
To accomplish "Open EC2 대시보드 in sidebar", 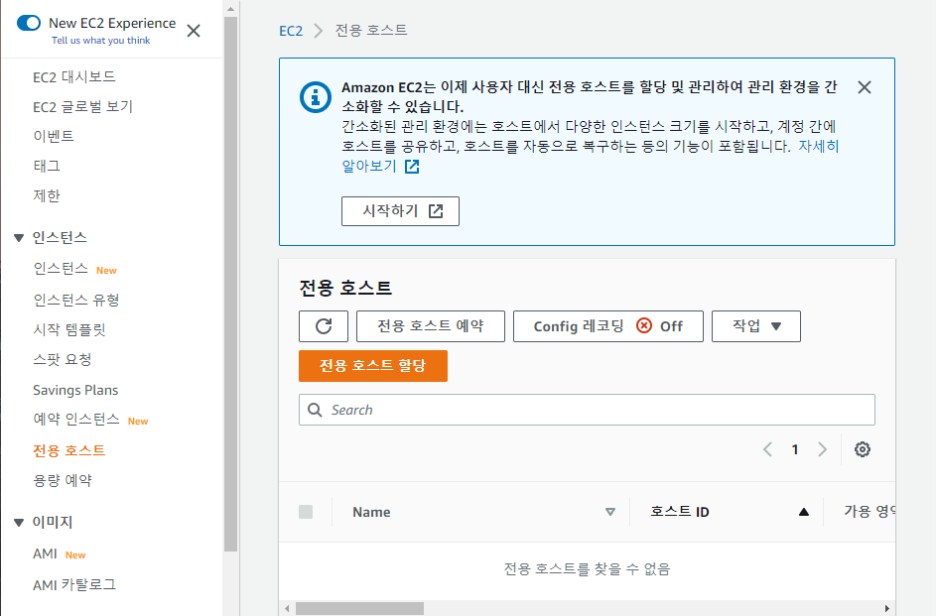I will click(x=74, y=77).
